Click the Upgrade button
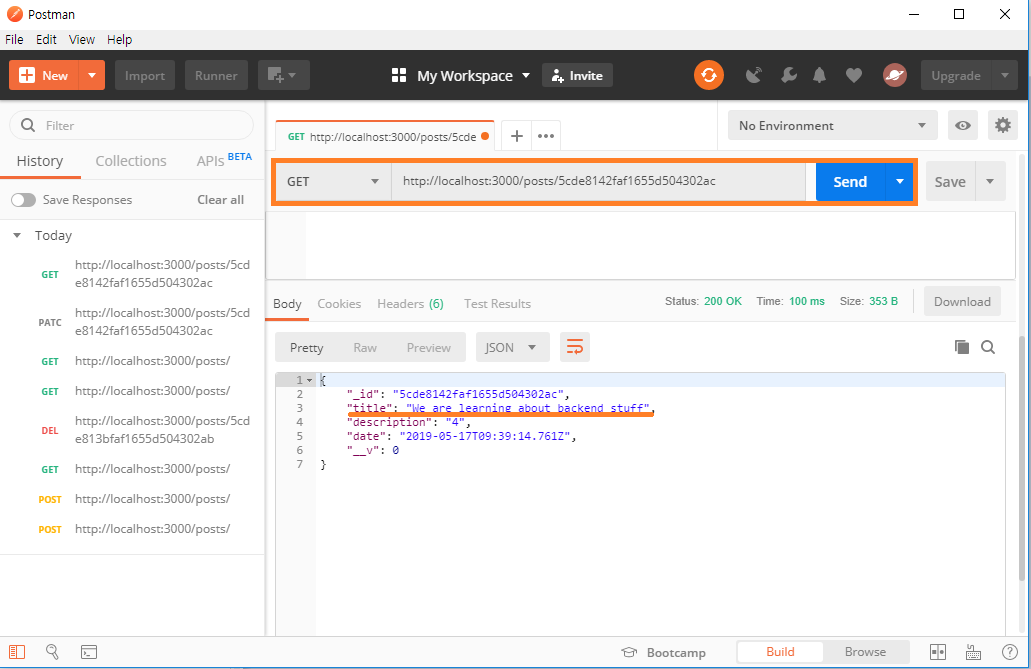Viewport: 1031px width, 669px height. point(956,75)
